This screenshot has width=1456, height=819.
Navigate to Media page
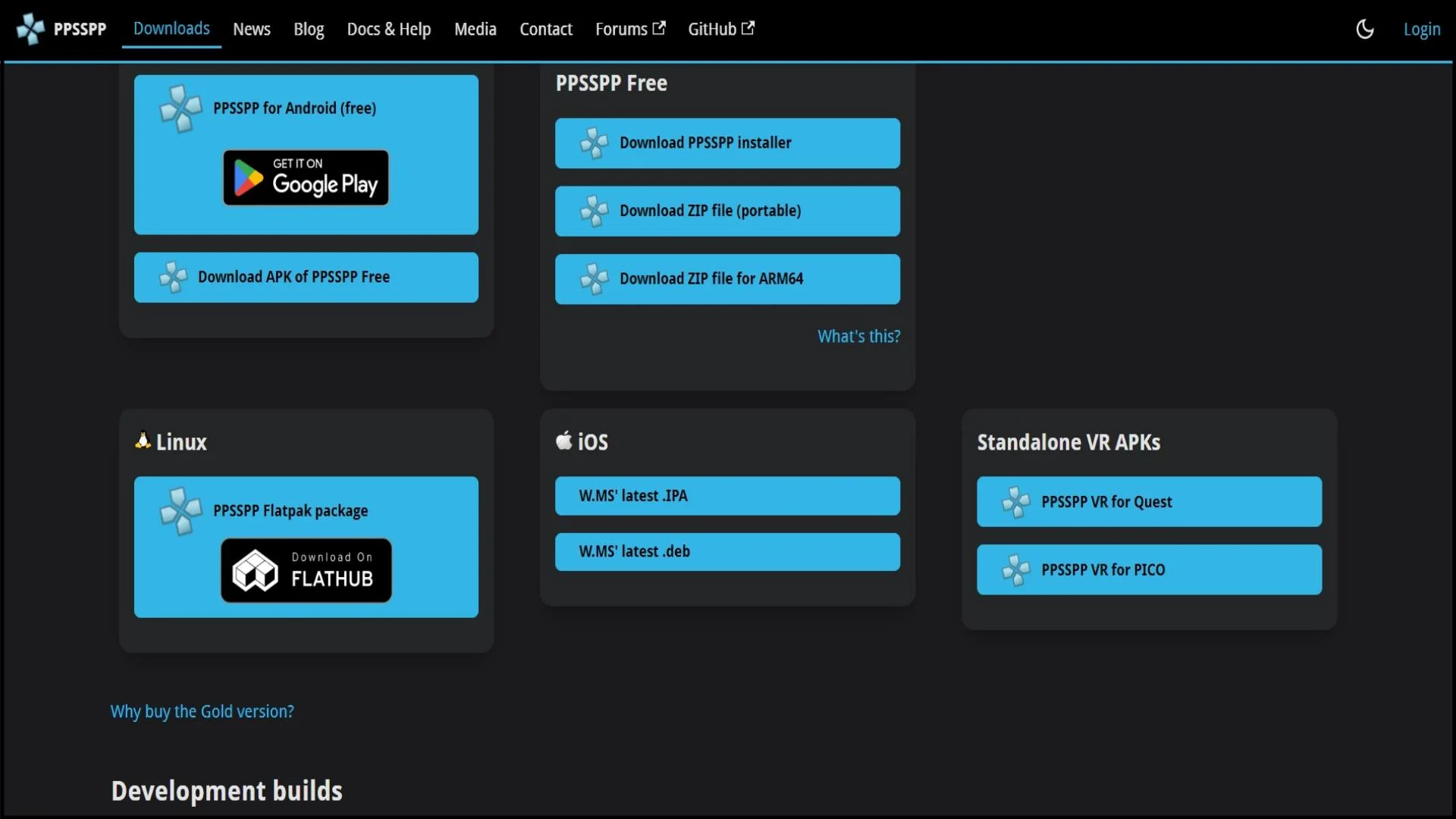[475, 30]
